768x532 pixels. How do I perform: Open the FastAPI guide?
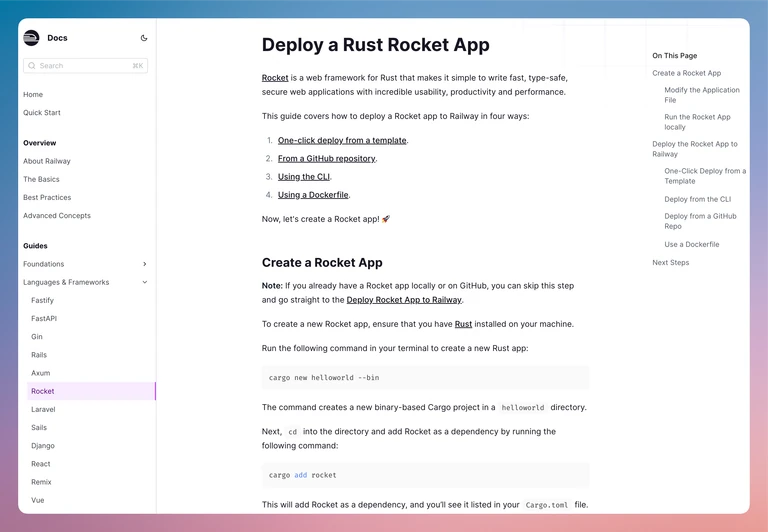pyautogui.click(x=44, y=318)
